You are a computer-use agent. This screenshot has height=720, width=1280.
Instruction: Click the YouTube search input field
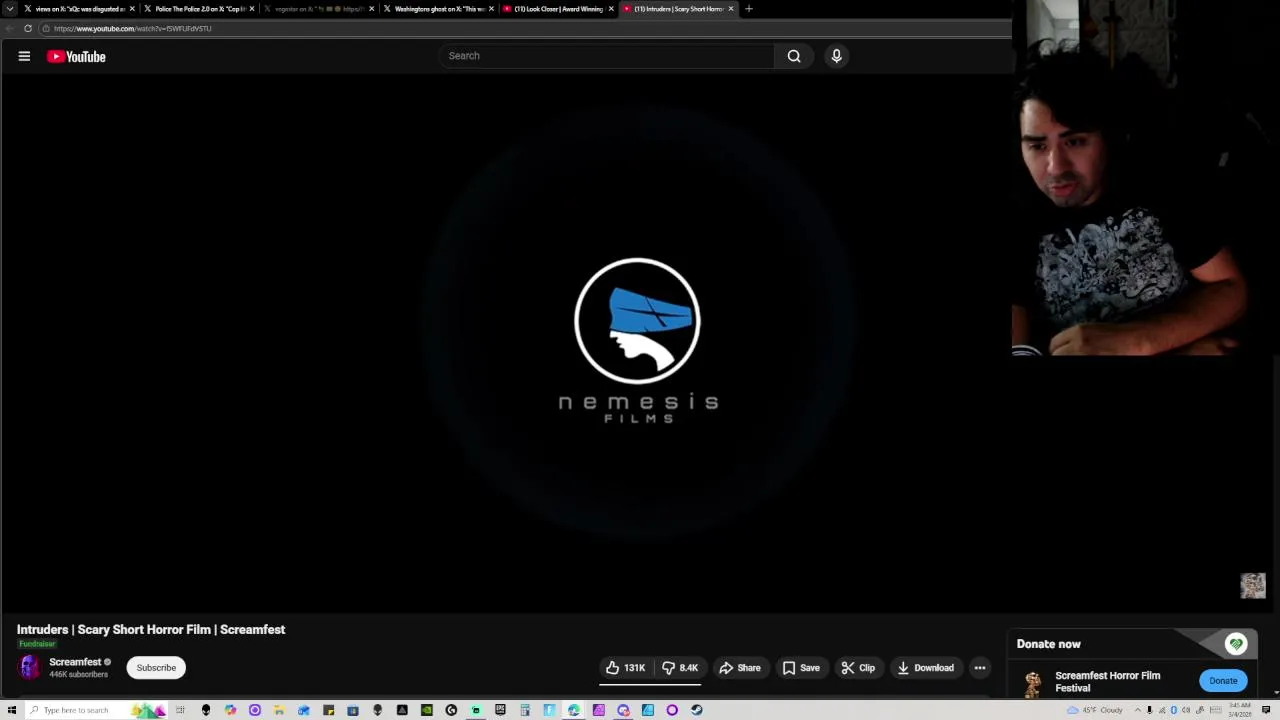tap(606, 56)
